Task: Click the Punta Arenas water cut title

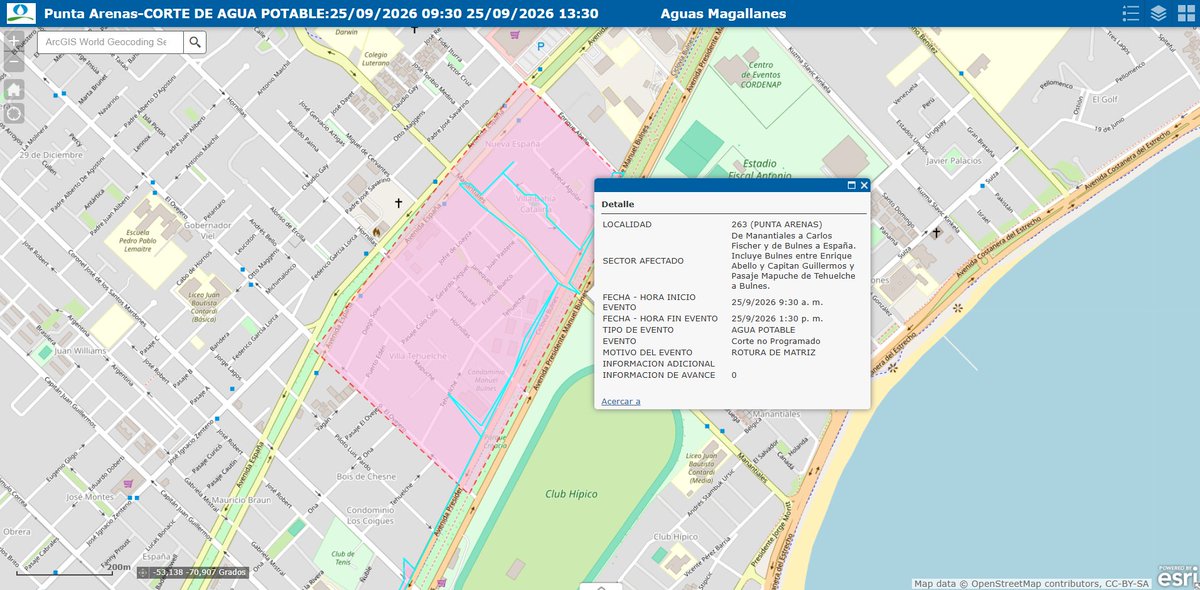Action: click(322, 14)
